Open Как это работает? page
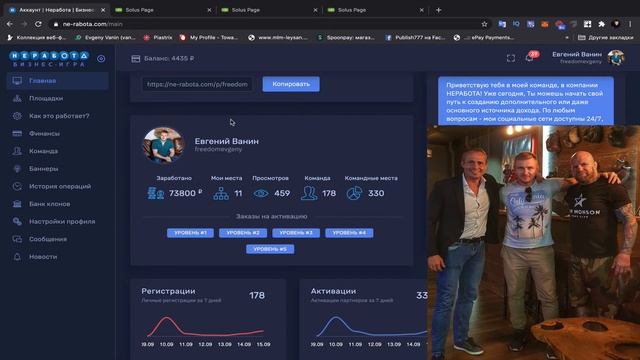The height and width of the screenshot is (360, 640). click(58, 116)
